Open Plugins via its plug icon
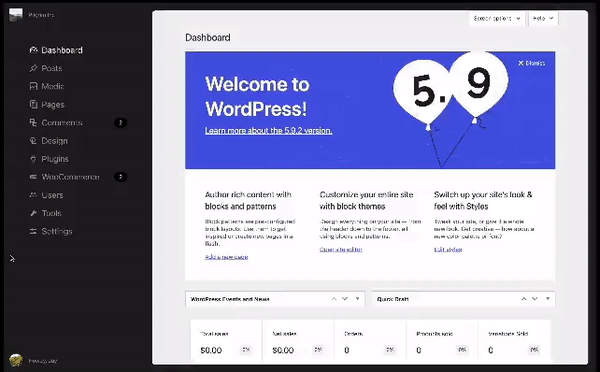The image size is (600, 372). click(x=34, y=159)
